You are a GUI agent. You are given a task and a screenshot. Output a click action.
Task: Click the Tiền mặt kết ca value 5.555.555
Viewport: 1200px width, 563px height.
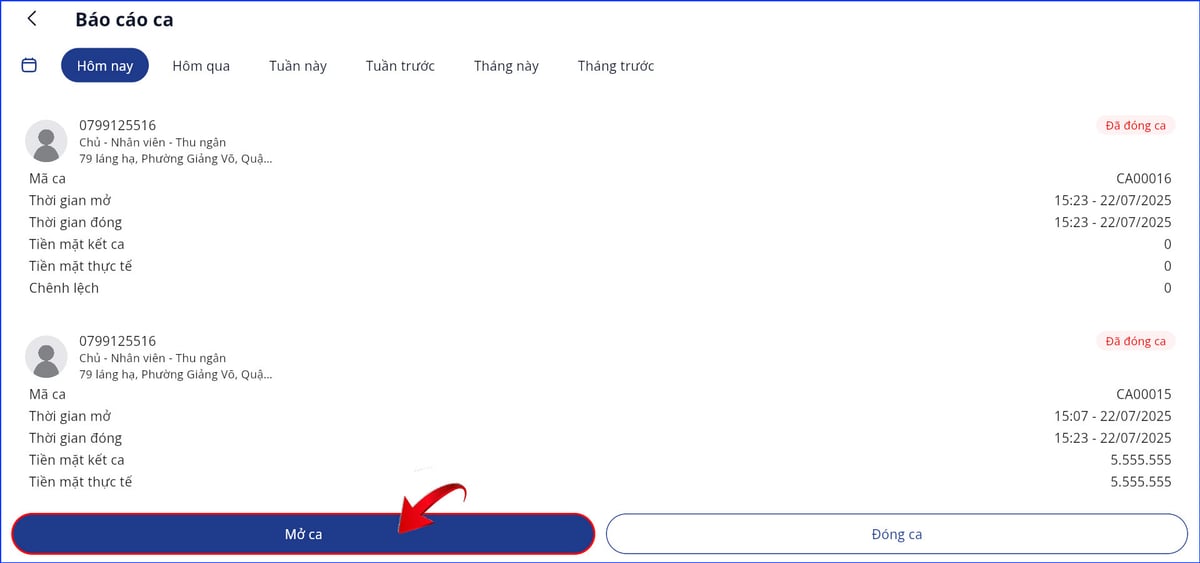(x=1140, y=460)
